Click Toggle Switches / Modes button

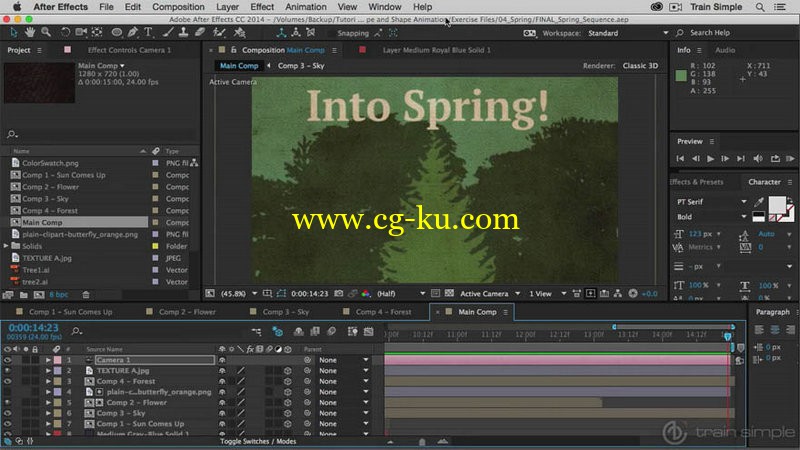click(x=258, y=441)
